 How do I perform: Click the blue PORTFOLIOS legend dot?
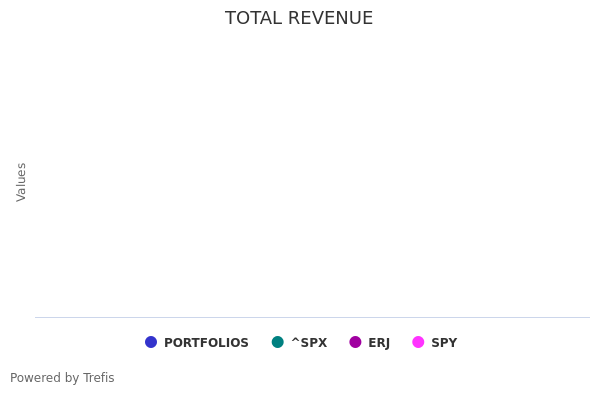[151, 342]
